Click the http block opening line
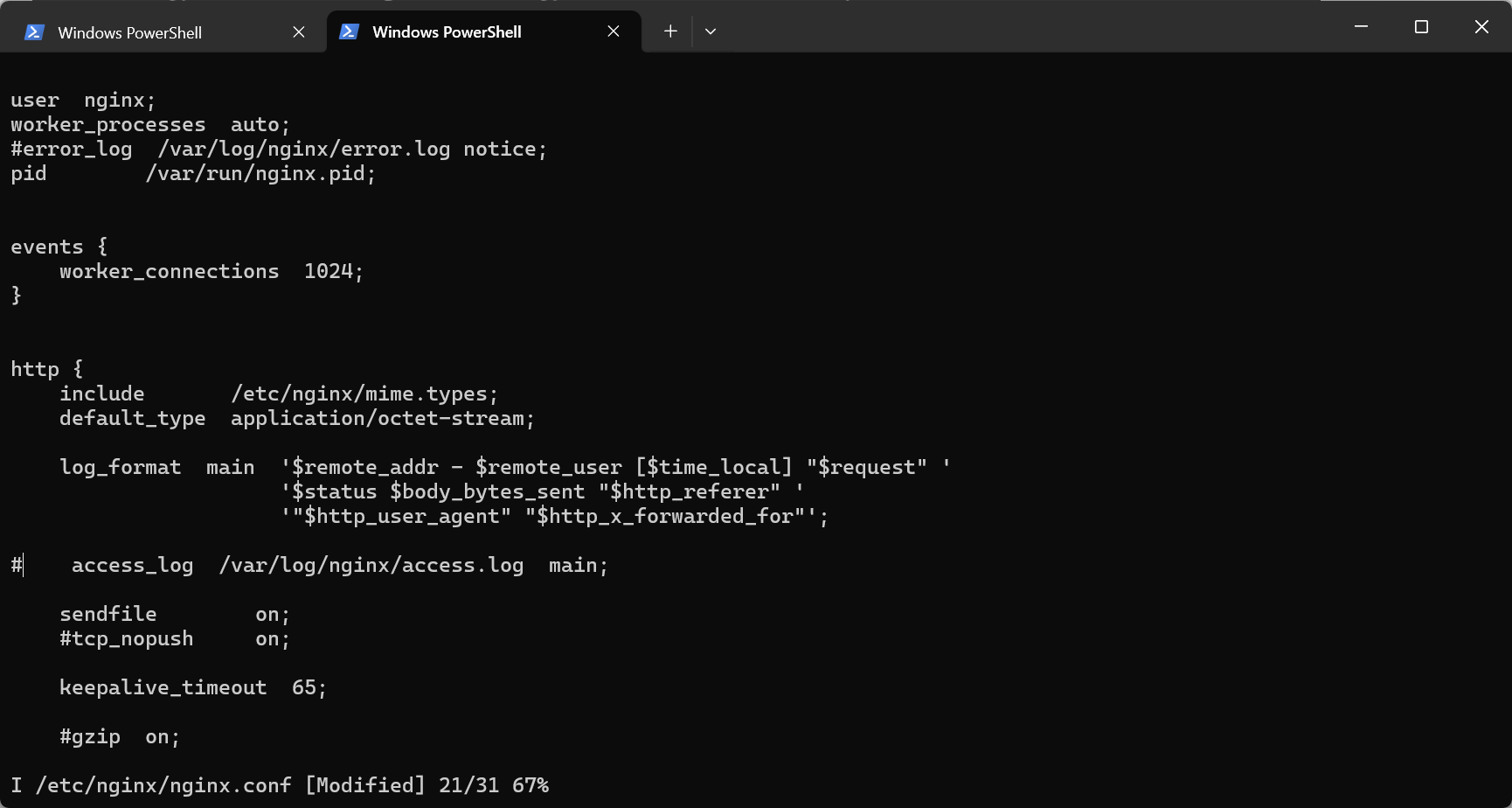The image size is (1512, 808). [x=45, y=368]
